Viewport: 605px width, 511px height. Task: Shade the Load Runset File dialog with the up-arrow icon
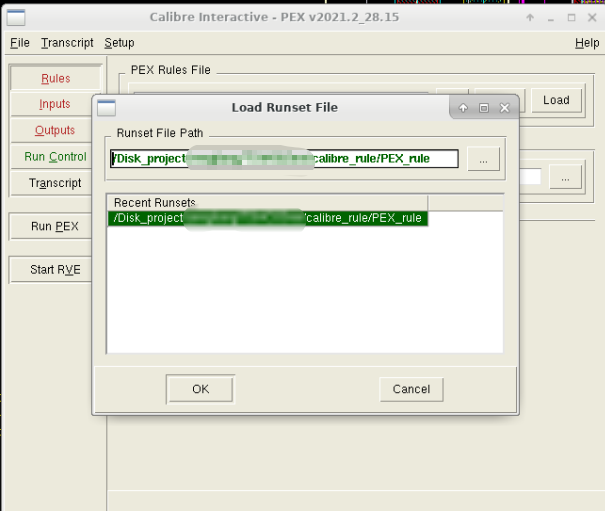coord(463,108)
